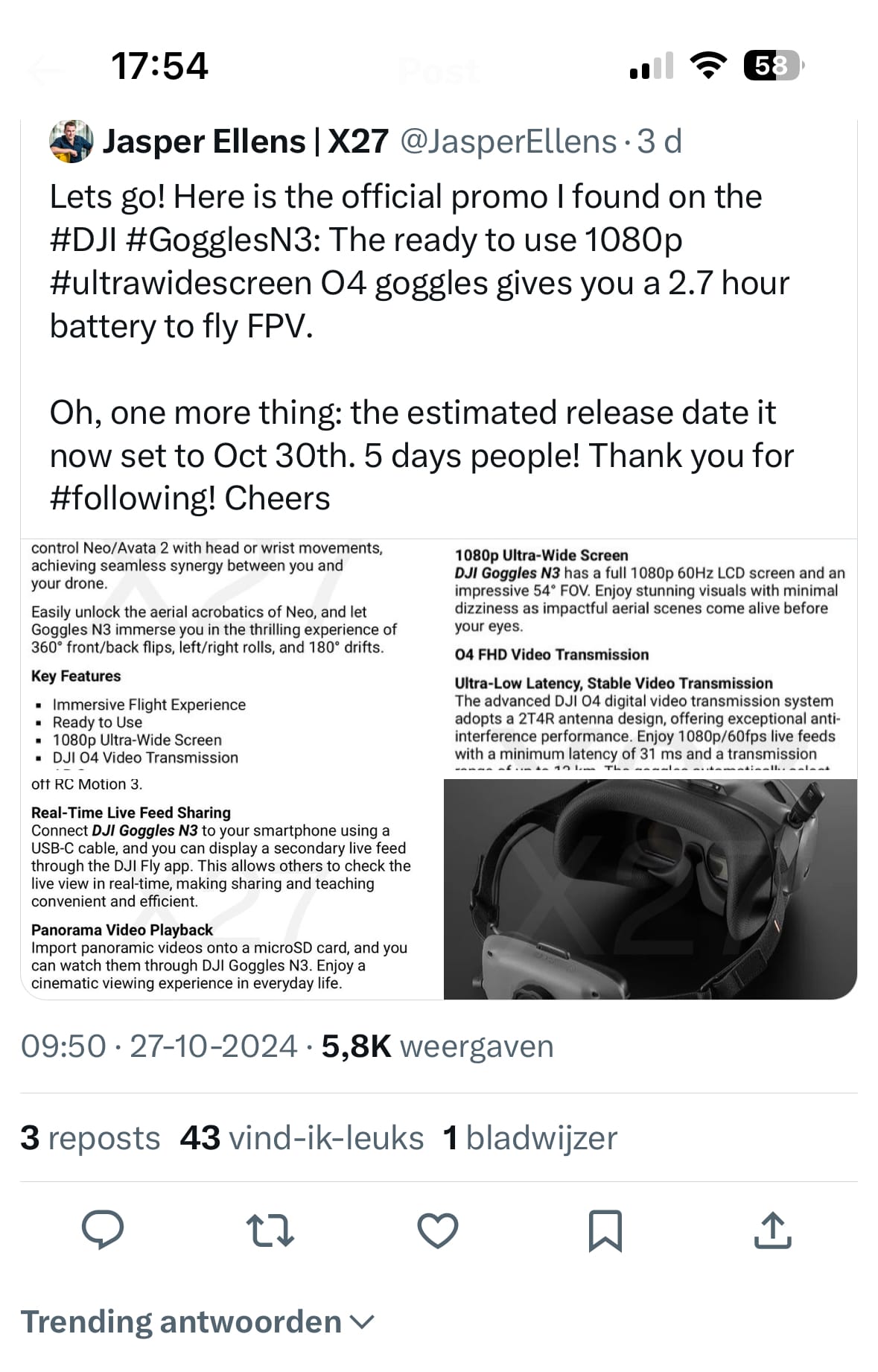Open the Key Features promo text image
878x1372 pixels.
tap(231, 654)
